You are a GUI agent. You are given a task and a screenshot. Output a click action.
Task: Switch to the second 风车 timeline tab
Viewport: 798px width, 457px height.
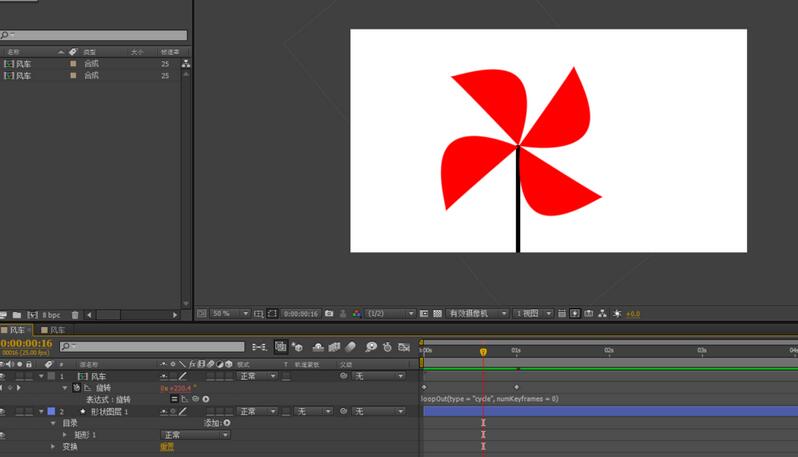(x=57, y=330)
